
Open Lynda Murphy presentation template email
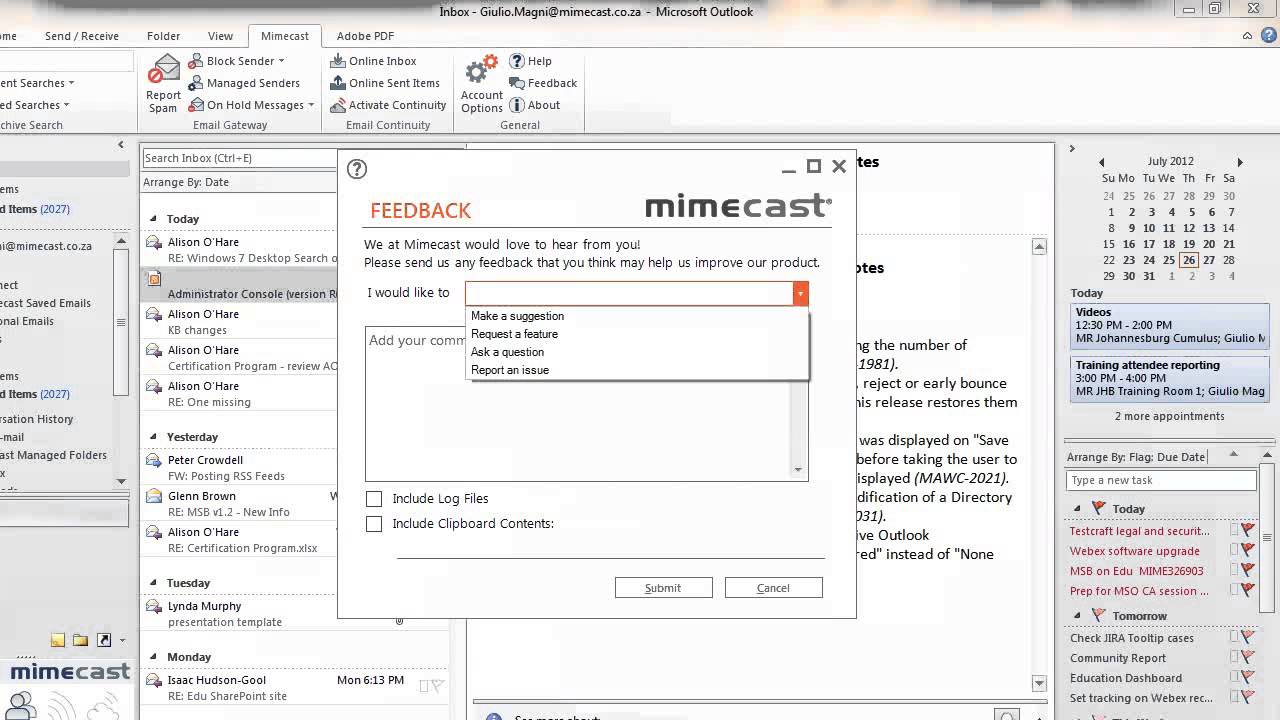(240, 614)
